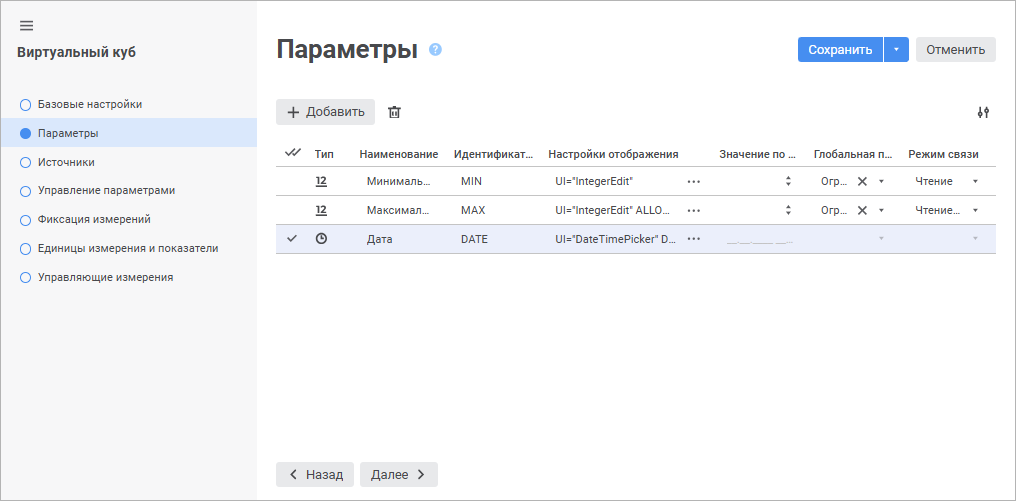Open display settings ellipsis for MAX row

pos(694,210)
